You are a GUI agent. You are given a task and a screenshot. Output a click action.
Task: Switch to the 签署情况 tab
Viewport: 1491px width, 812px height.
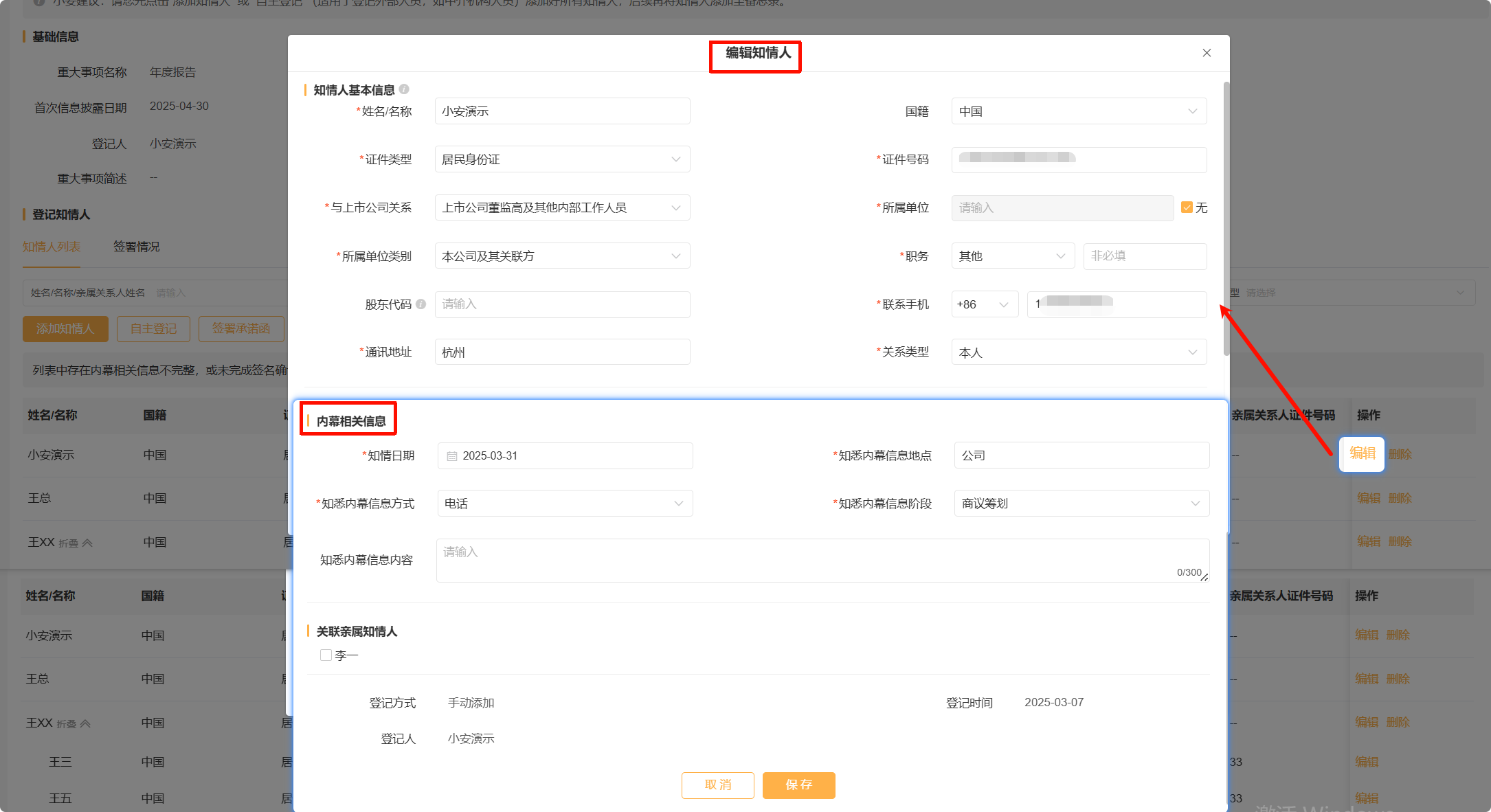[x=136, y=247]
